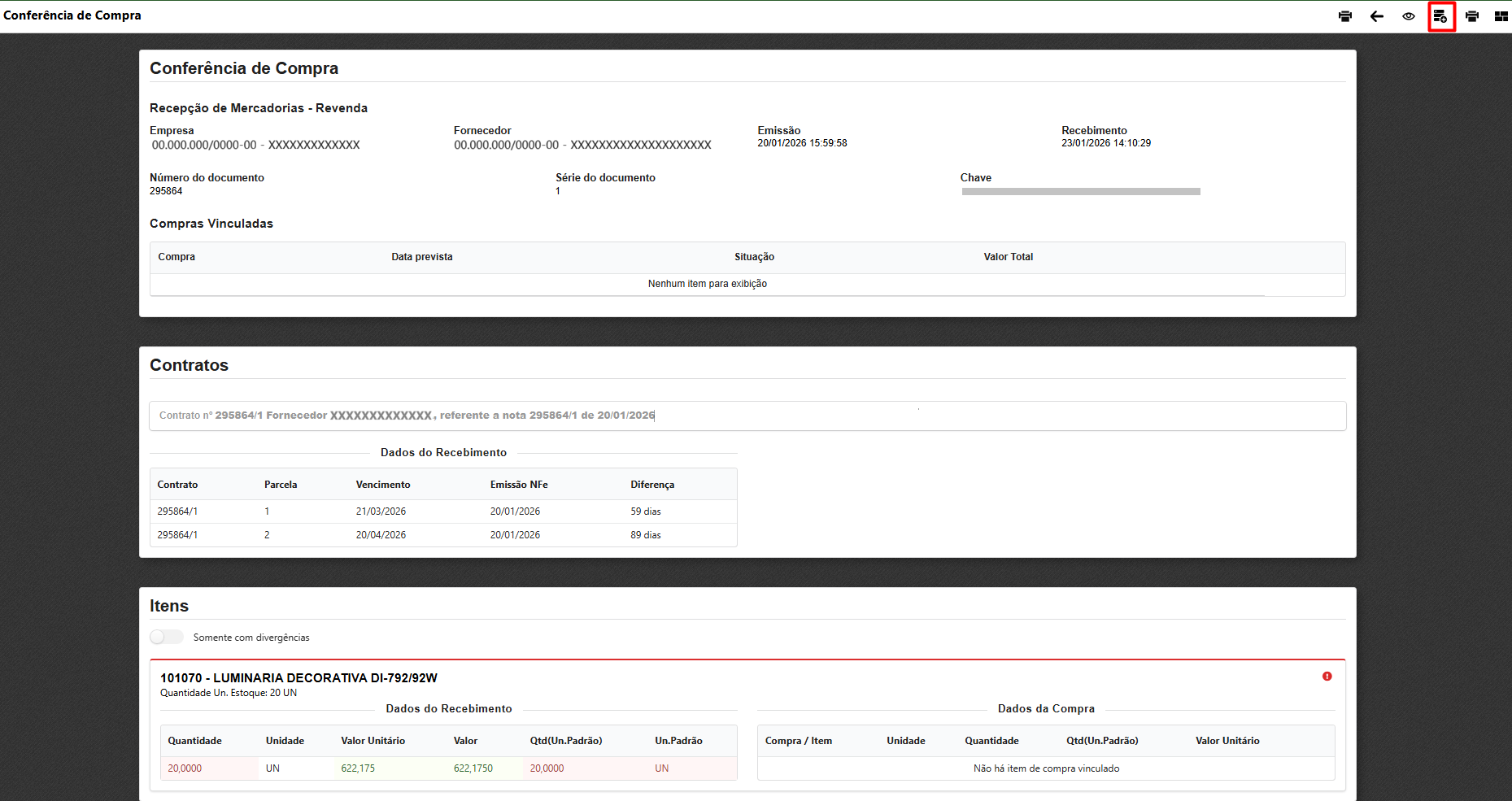Click red alert icon on item 101070
This screenshot has width=1512, height=801.
[x=1327, y=677]
